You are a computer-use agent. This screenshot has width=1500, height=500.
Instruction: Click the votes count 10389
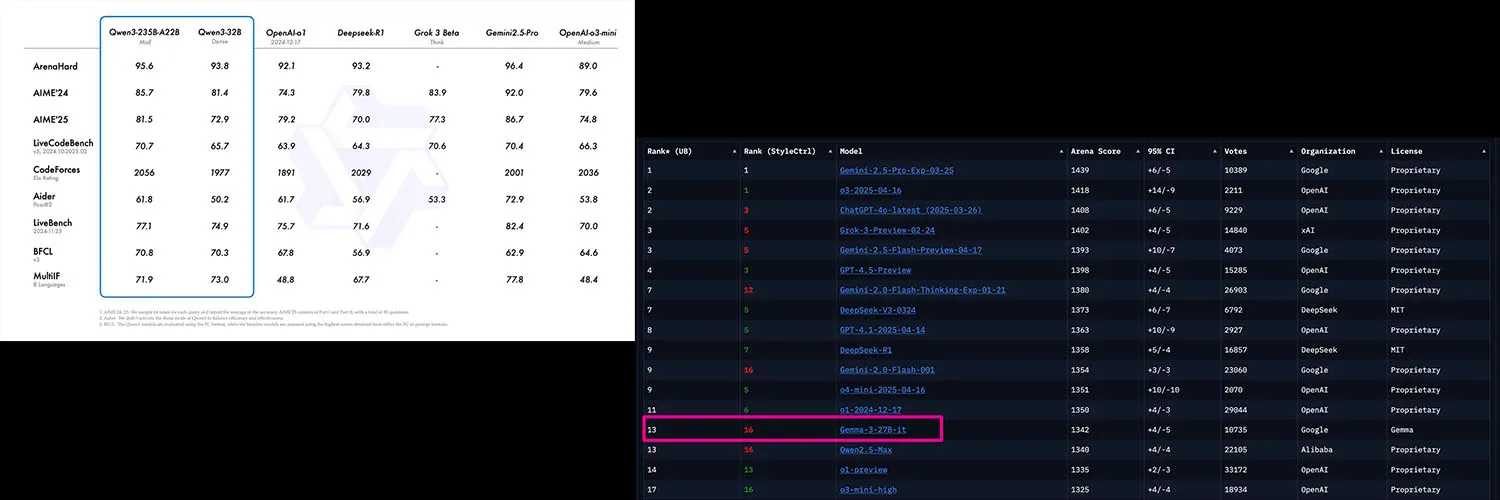click(1236, 170)
